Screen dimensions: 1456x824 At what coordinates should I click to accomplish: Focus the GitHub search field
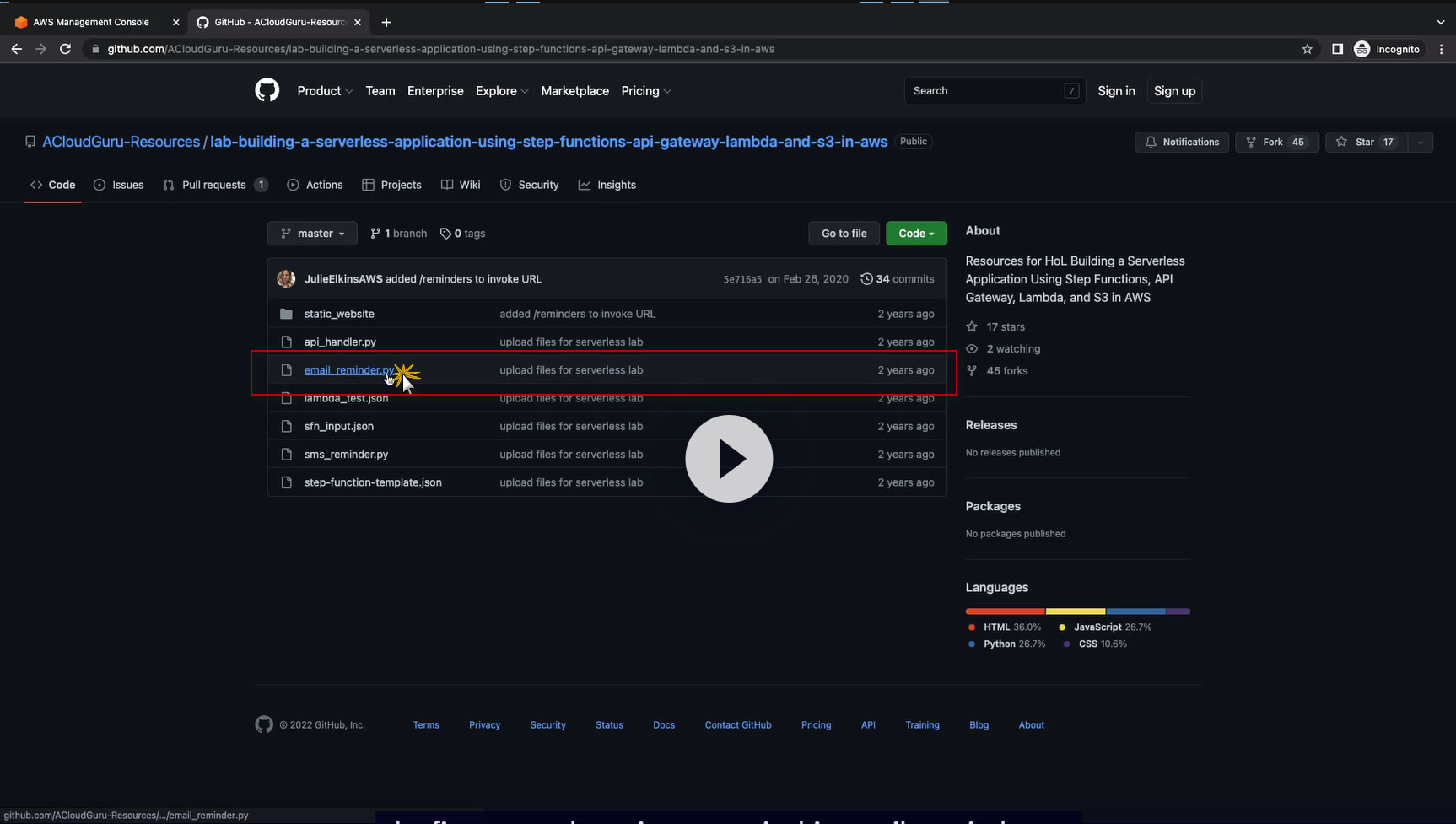click(x=995, y=90)
